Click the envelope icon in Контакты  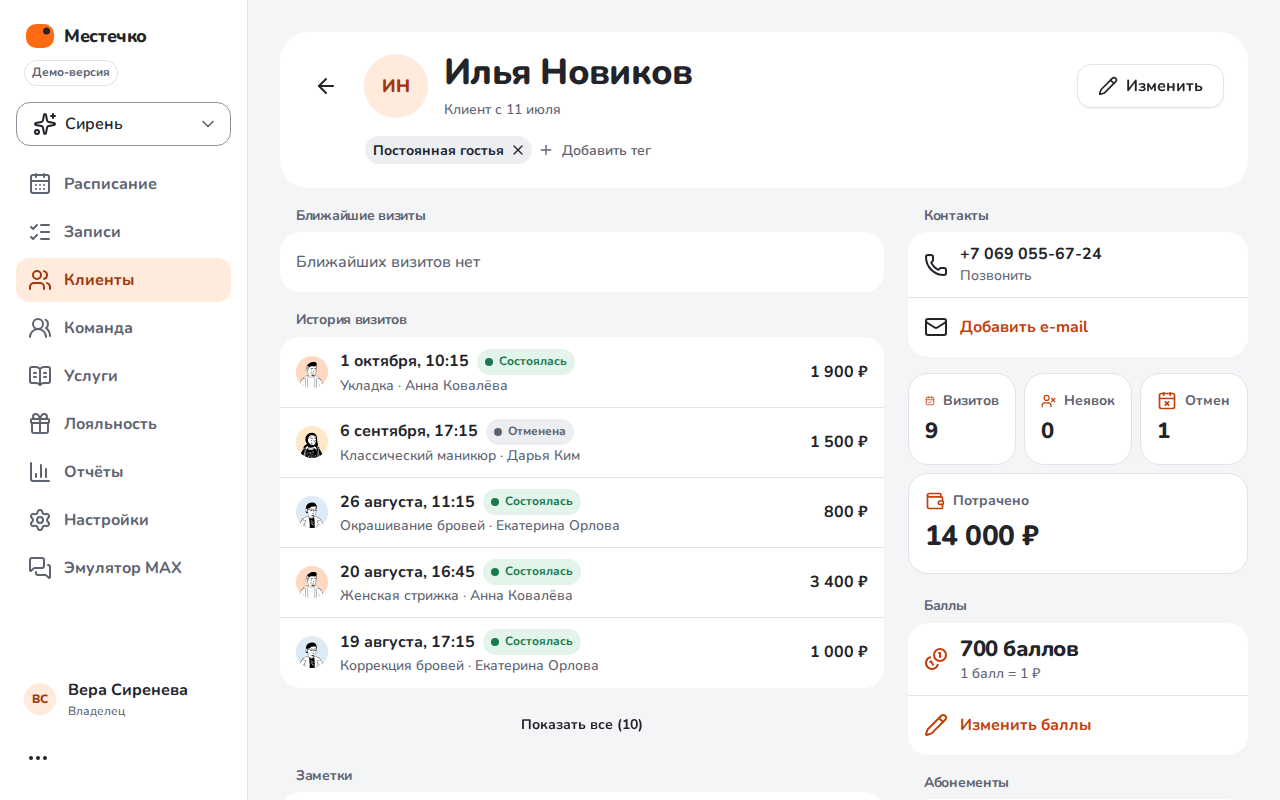tap(936, 327)
